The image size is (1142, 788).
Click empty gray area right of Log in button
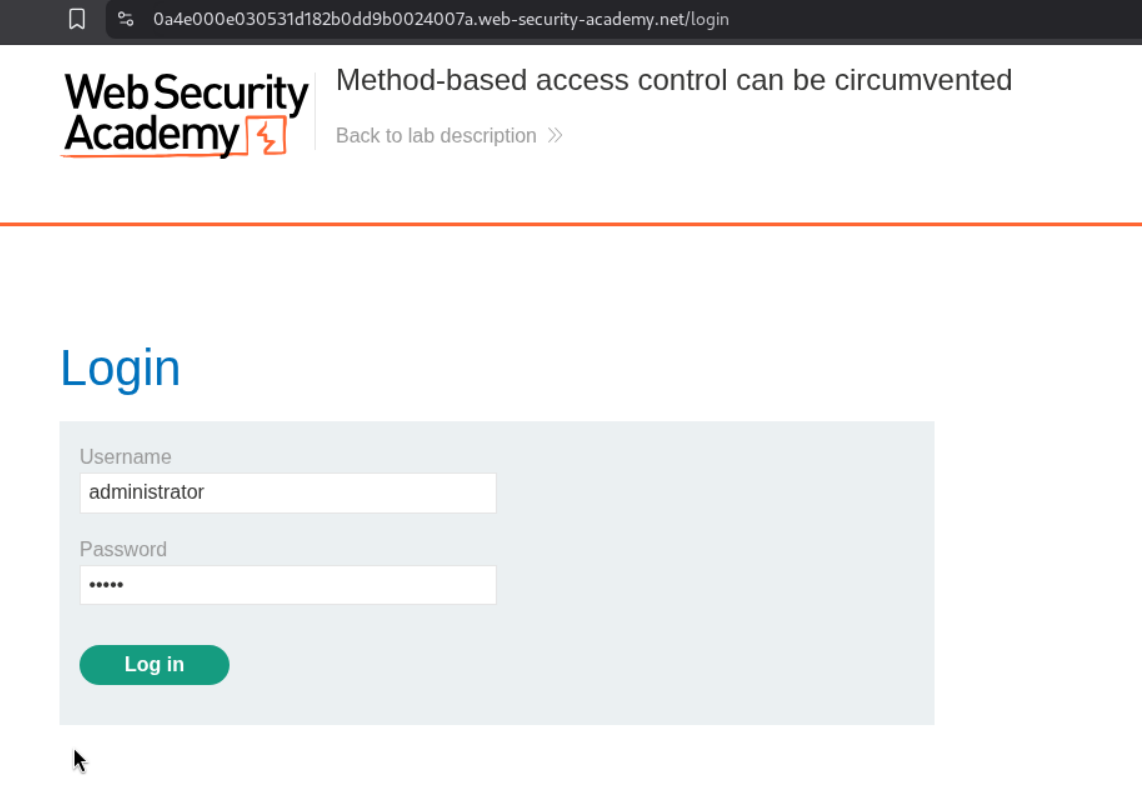point(580,665)
